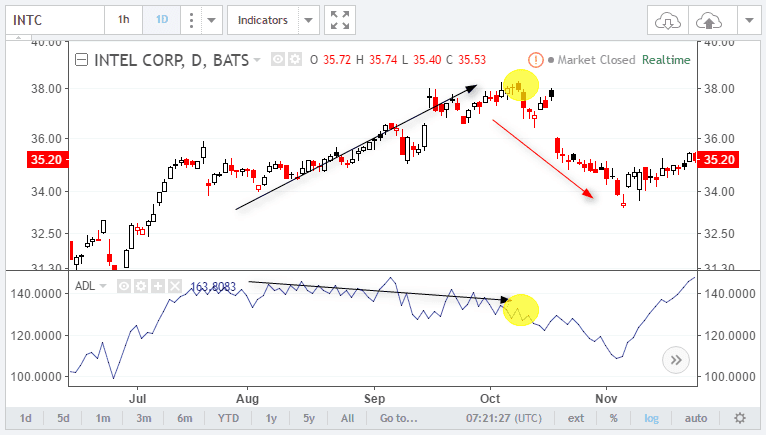The height and width of the screenshot is (435, 766).
Task: Open the top-right dropdown arrow menu
Action: point(749,21)
